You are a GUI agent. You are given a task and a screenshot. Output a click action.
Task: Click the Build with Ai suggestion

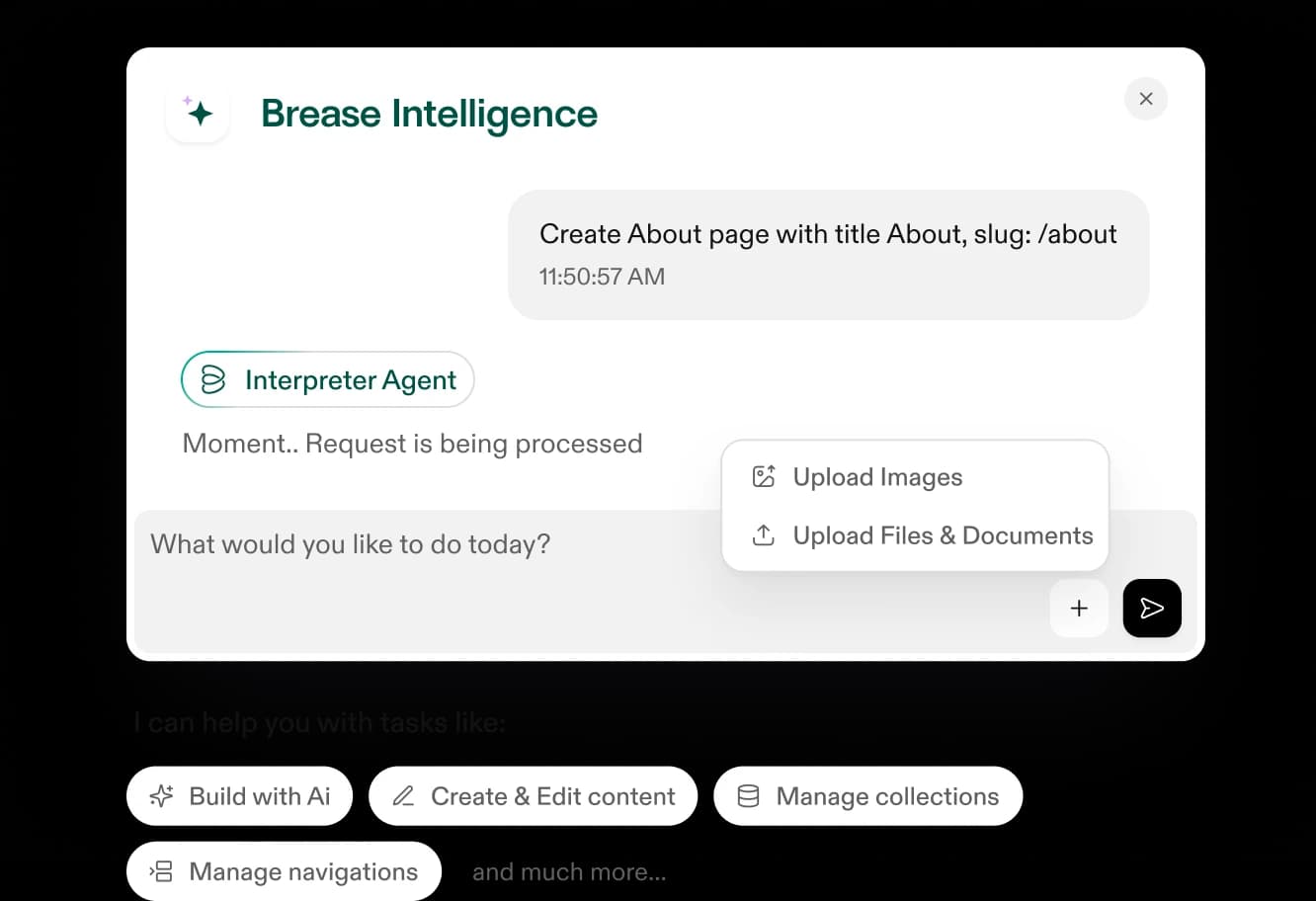(x=239, y=795)
